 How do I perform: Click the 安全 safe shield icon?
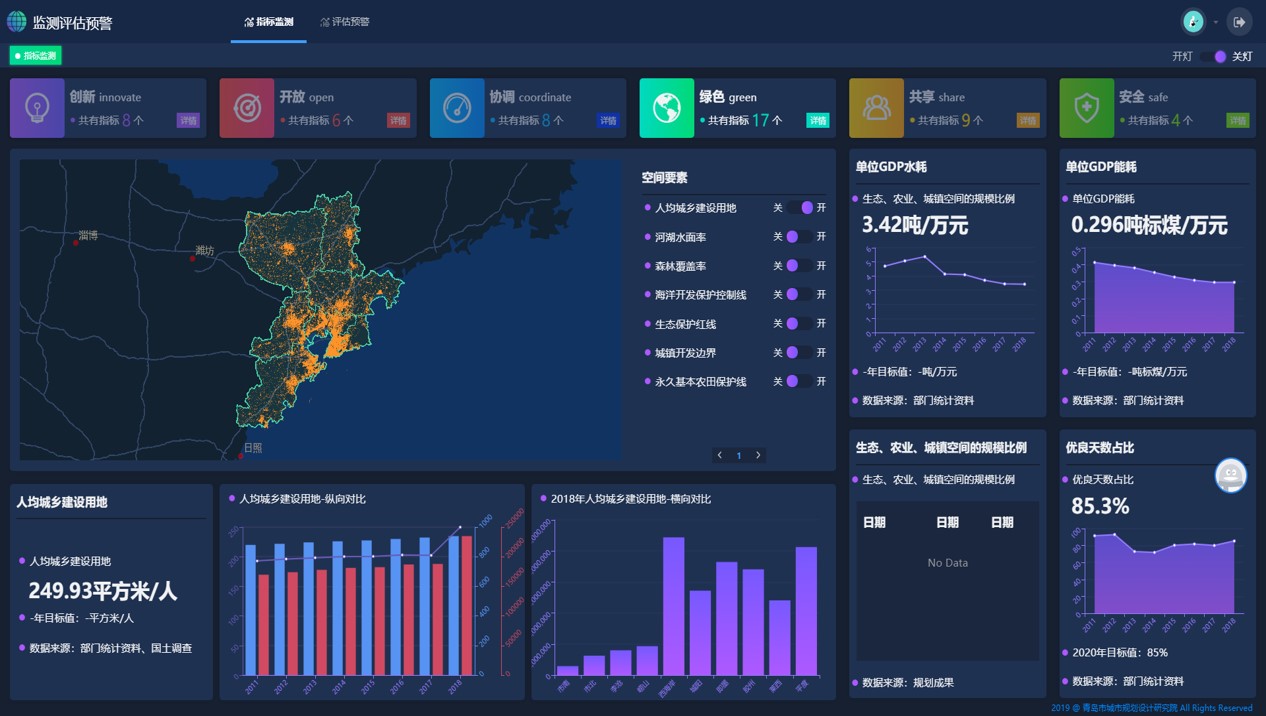coord(1087,108)
